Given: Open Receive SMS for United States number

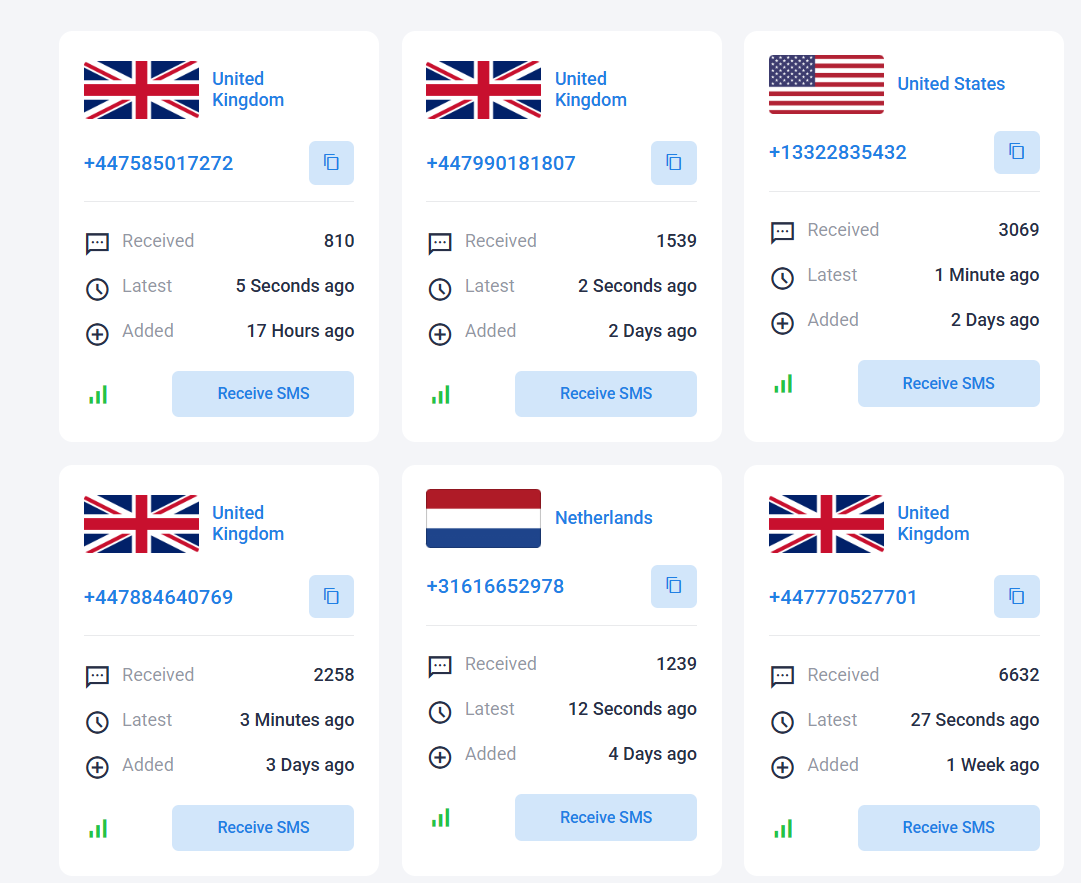Looking at the screenshot, I should 949,383.
